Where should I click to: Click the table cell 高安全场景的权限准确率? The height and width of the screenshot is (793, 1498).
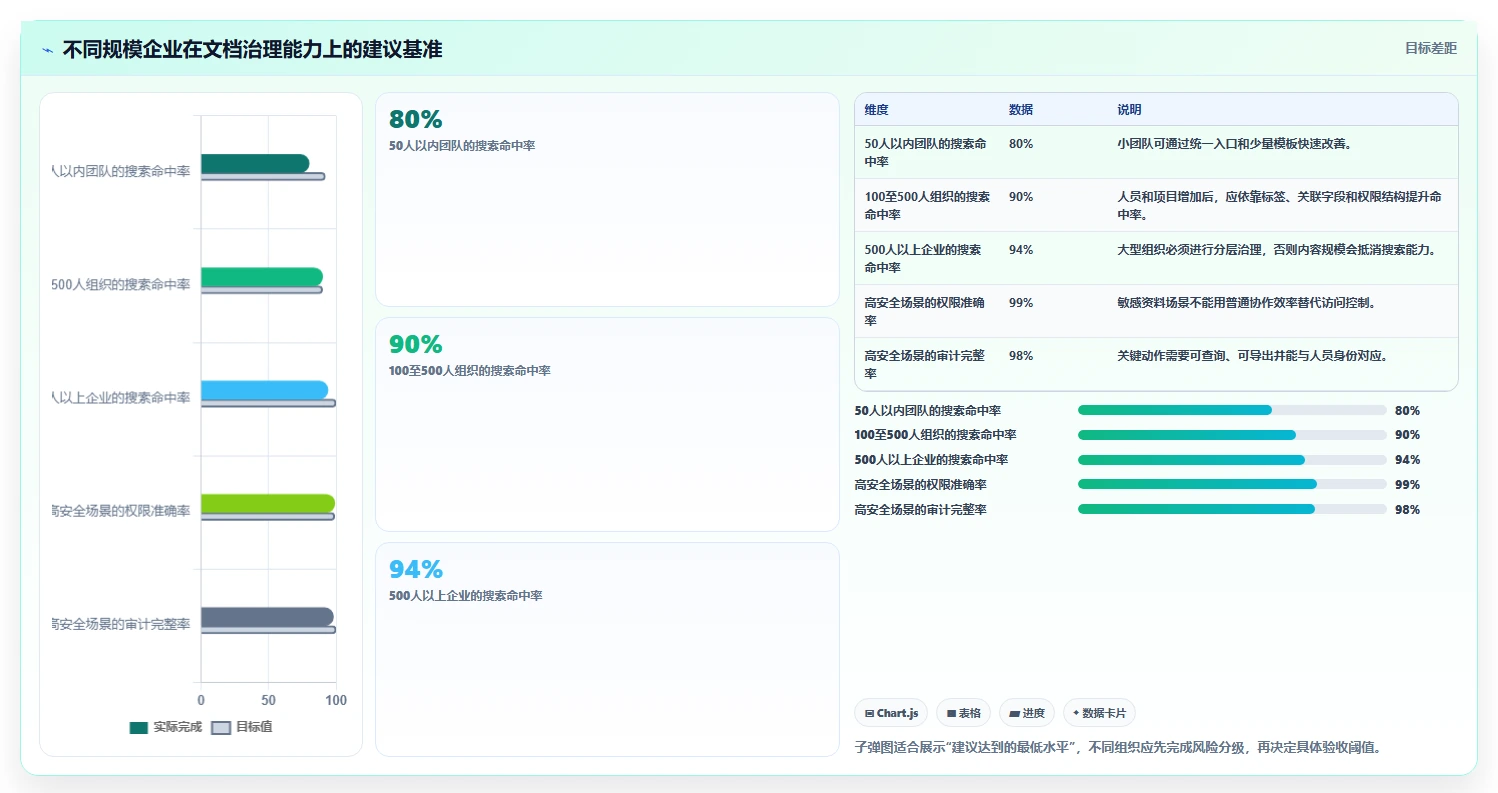pos(926,311)
